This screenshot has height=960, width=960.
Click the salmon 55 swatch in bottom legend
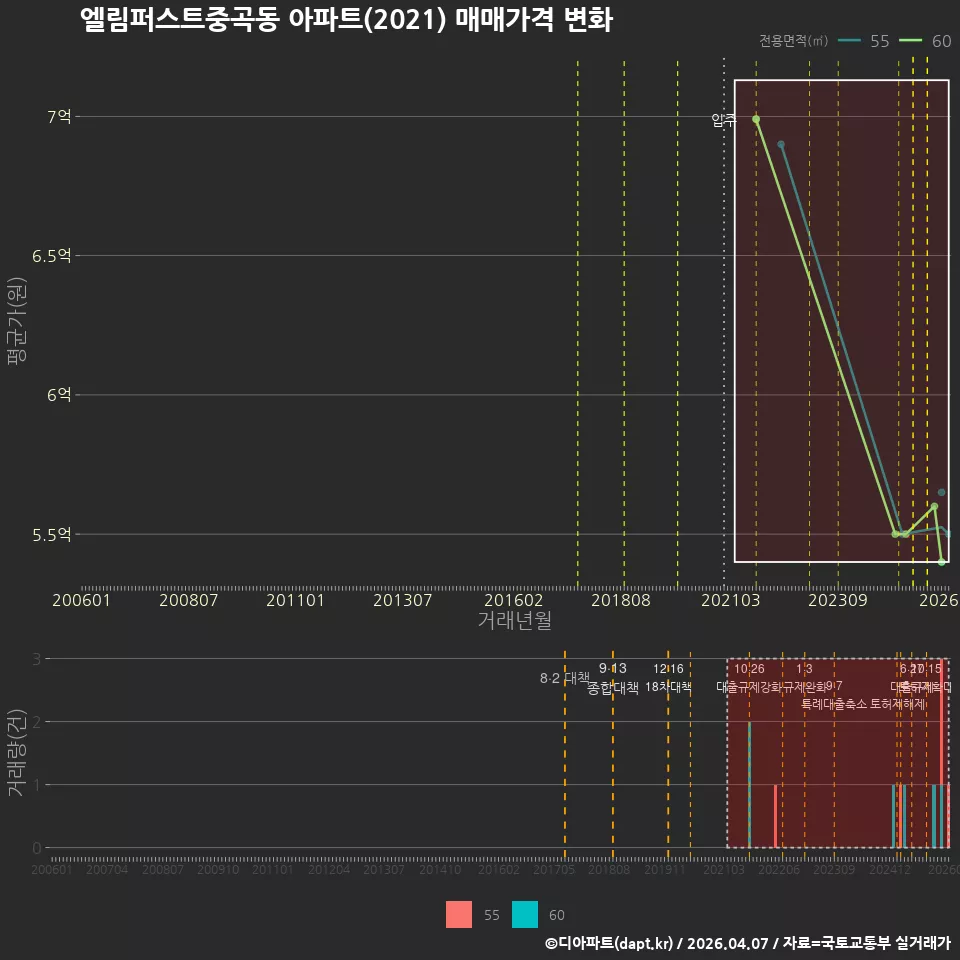459,914
